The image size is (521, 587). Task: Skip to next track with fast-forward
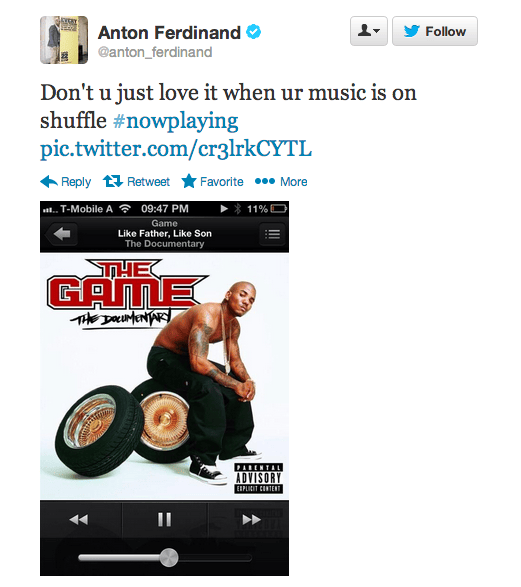click(x=251, y=520)
